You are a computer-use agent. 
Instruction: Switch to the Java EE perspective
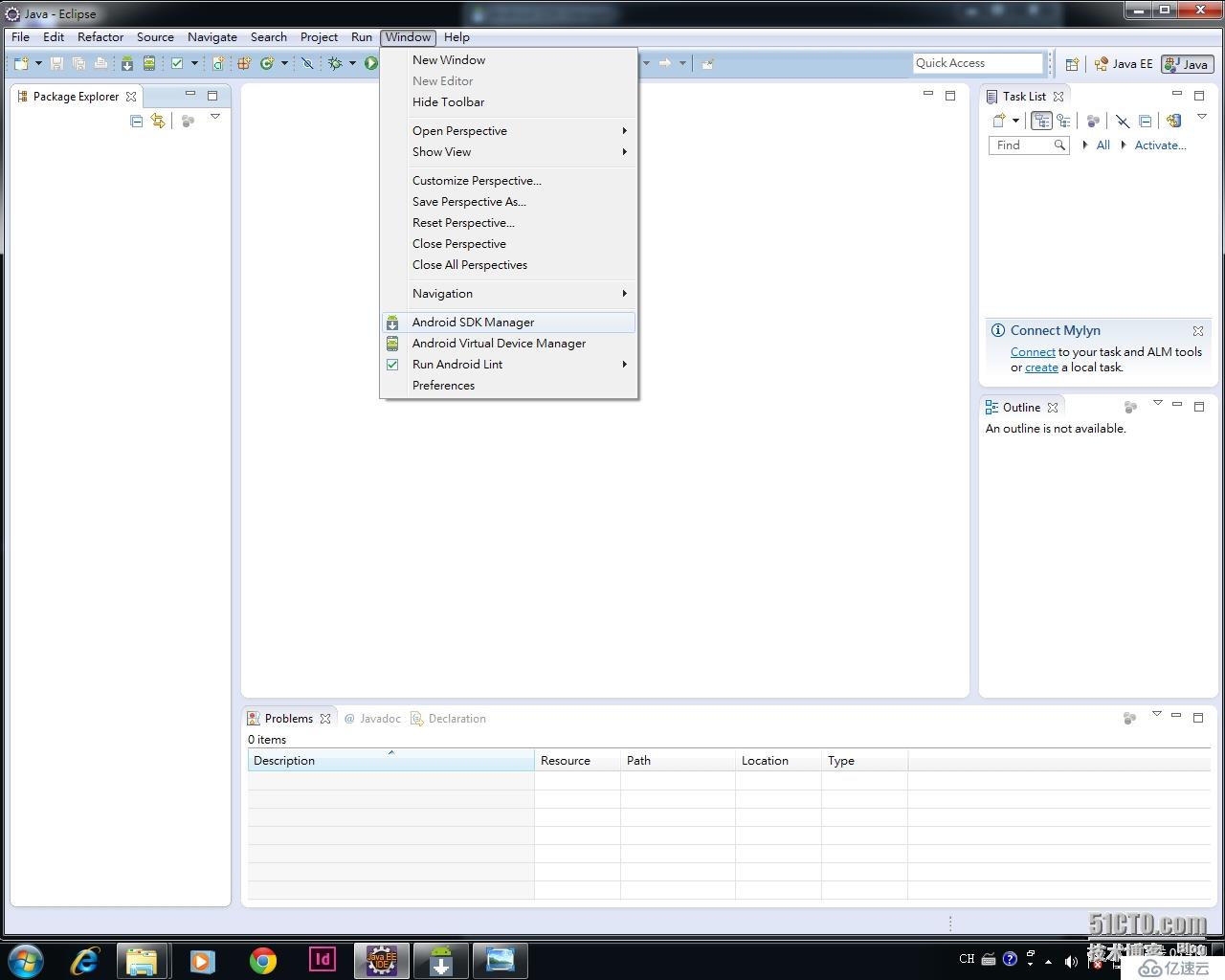[x=1124, y=64]
